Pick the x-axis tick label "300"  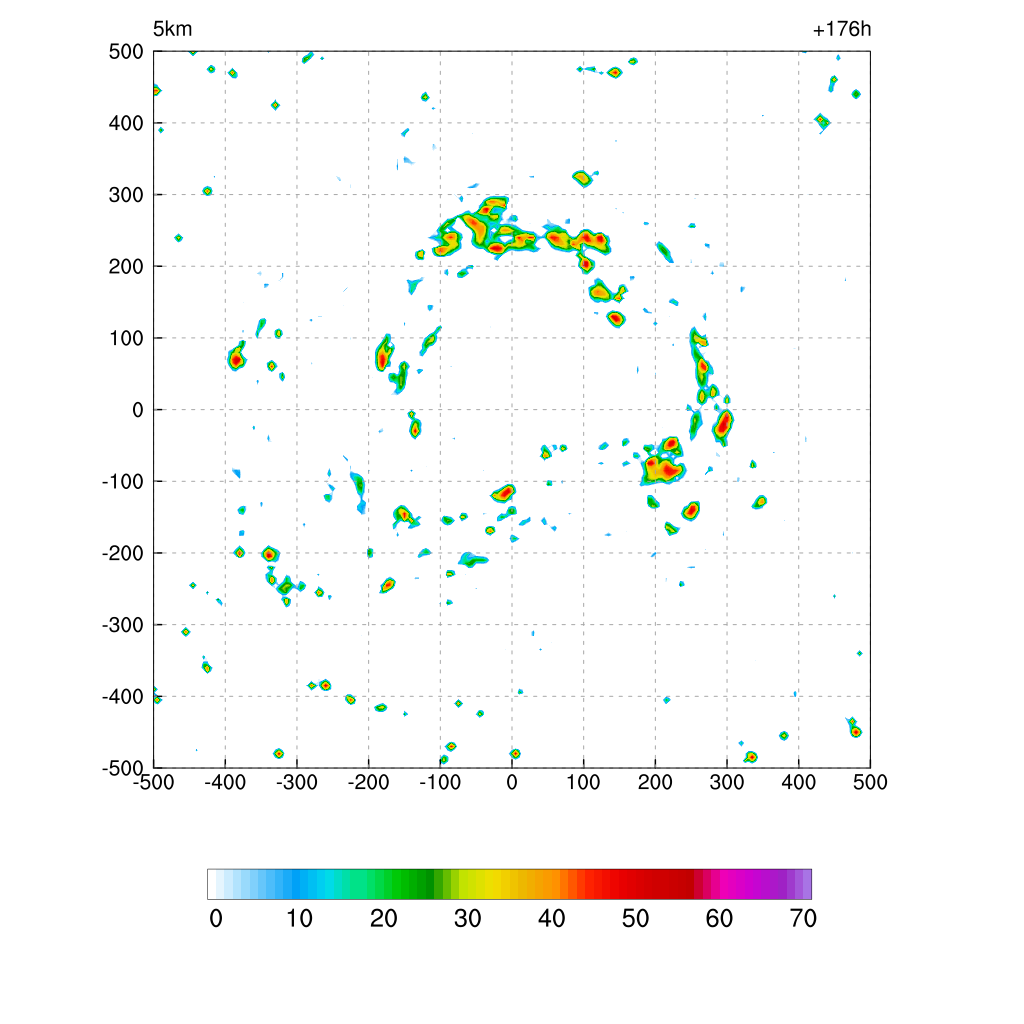point(727,782)
